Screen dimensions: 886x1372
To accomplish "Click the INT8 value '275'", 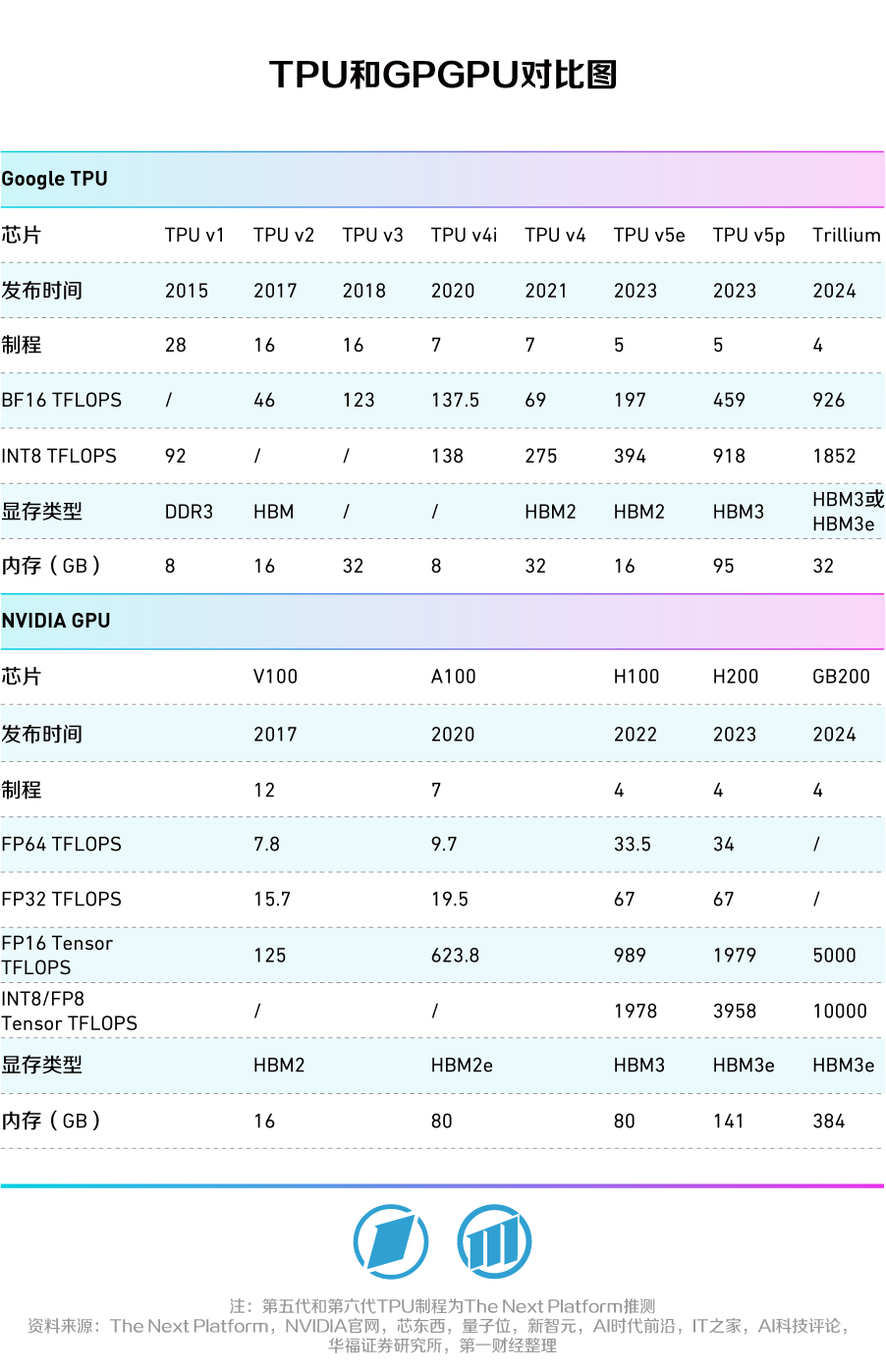I will 541,456.
